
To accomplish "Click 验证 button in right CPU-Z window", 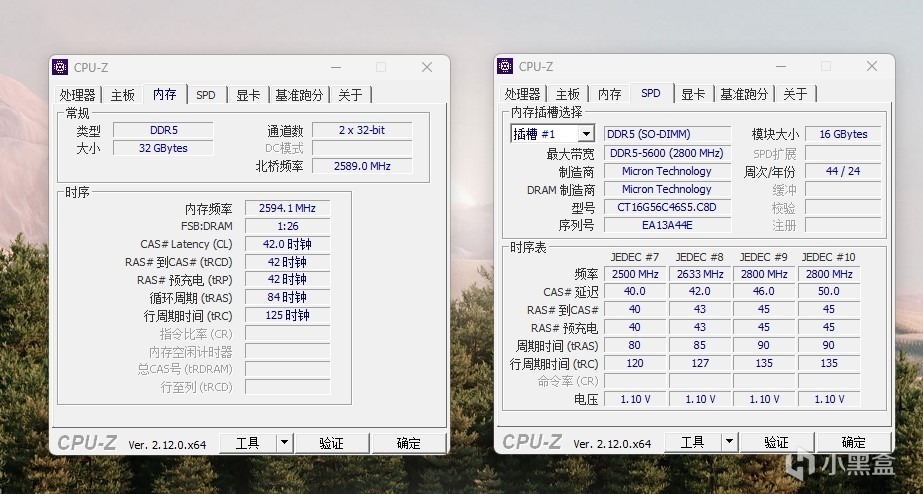I will [x=777, y=442].
